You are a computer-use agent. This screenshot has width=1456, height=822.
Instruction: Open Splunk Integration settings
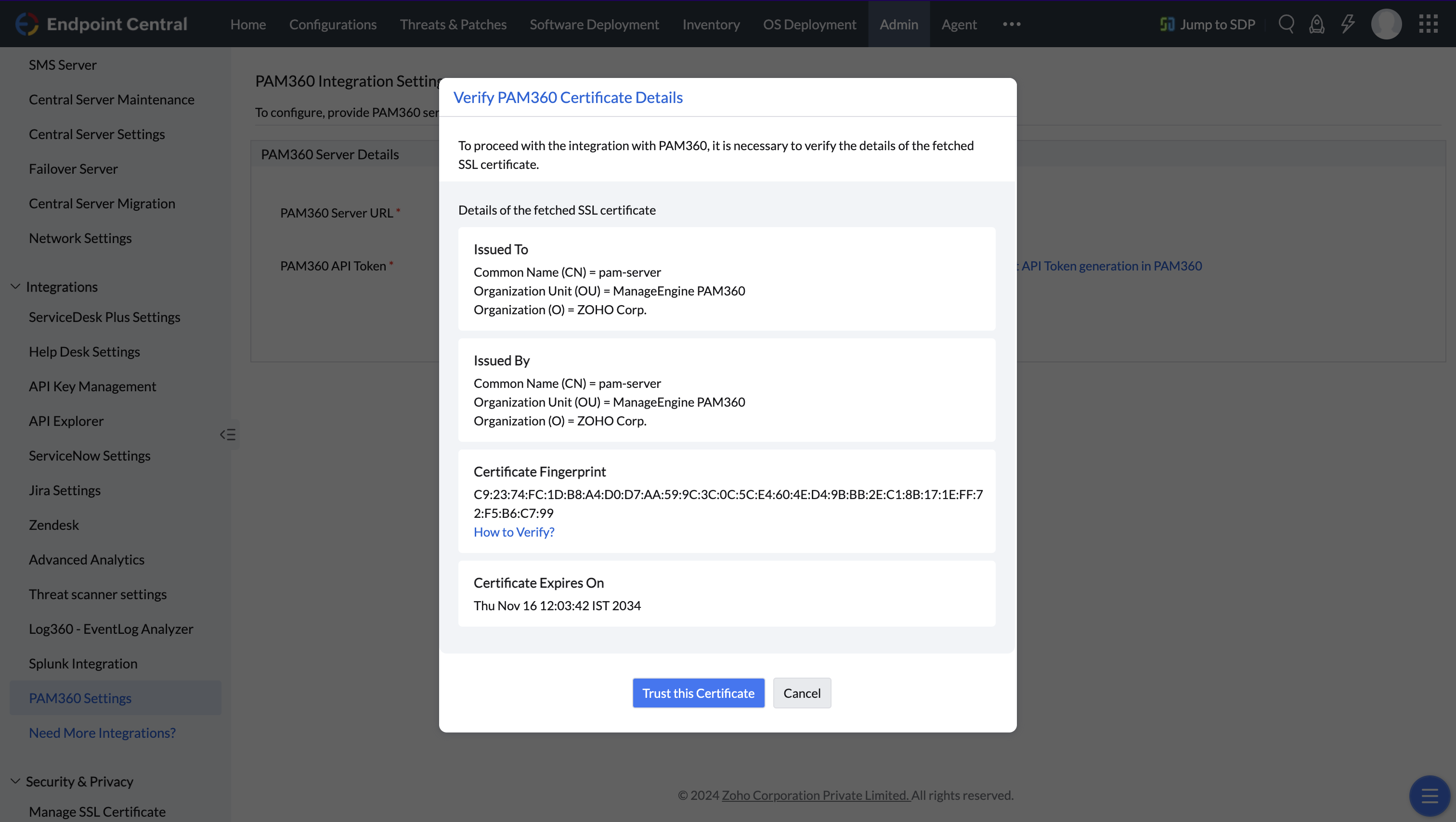83,664
